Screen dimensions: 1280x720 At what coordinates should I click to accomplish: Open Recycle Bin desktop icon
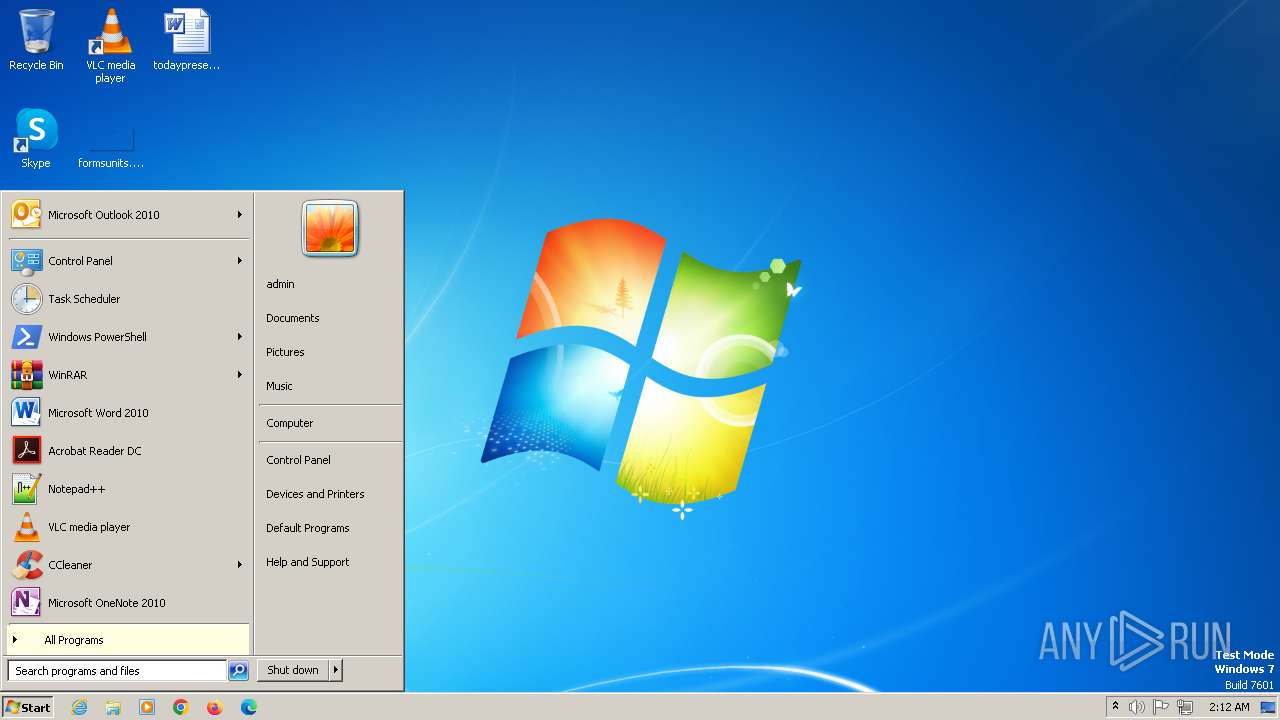pos(36,40)
